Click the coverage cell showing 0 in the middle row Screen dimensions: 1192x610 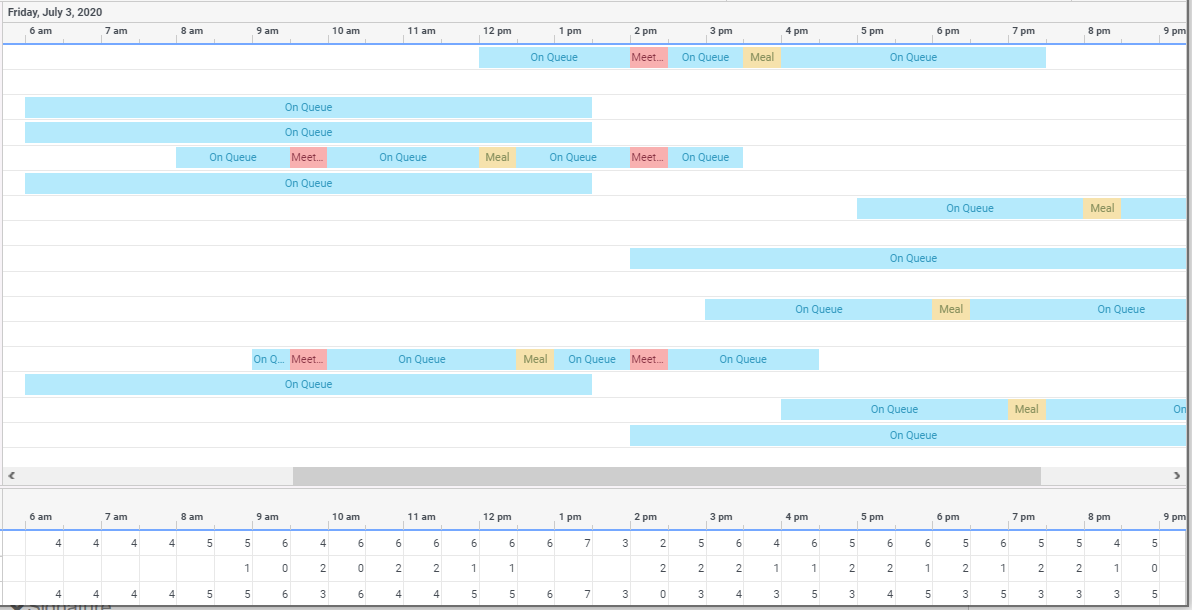[x=285, y=567]
